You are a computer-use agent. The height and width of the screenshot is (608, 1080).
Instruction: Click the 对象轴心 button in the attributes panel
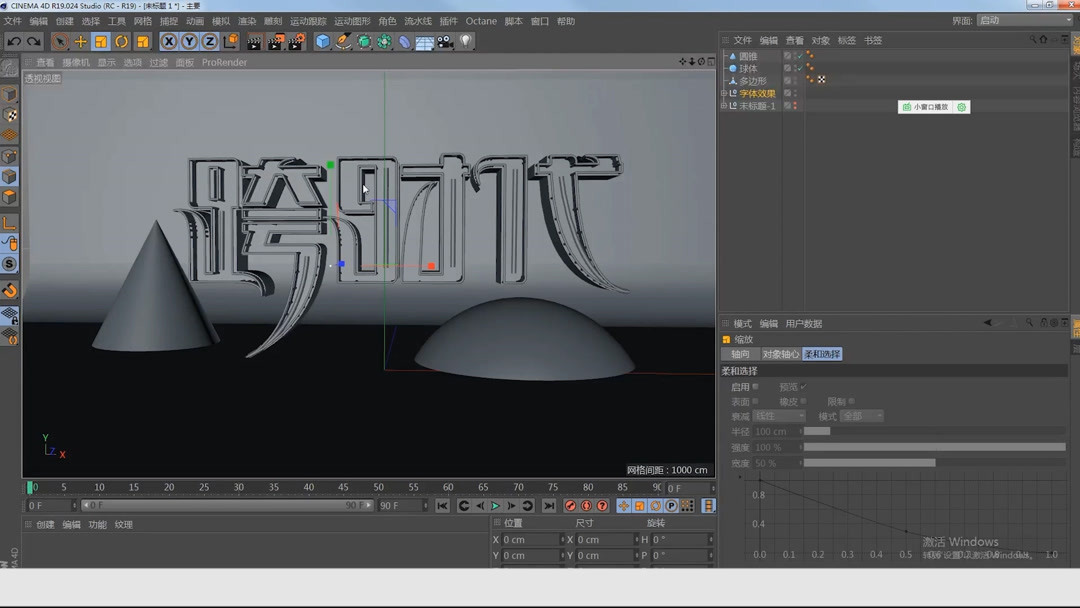tap(779, 353)
